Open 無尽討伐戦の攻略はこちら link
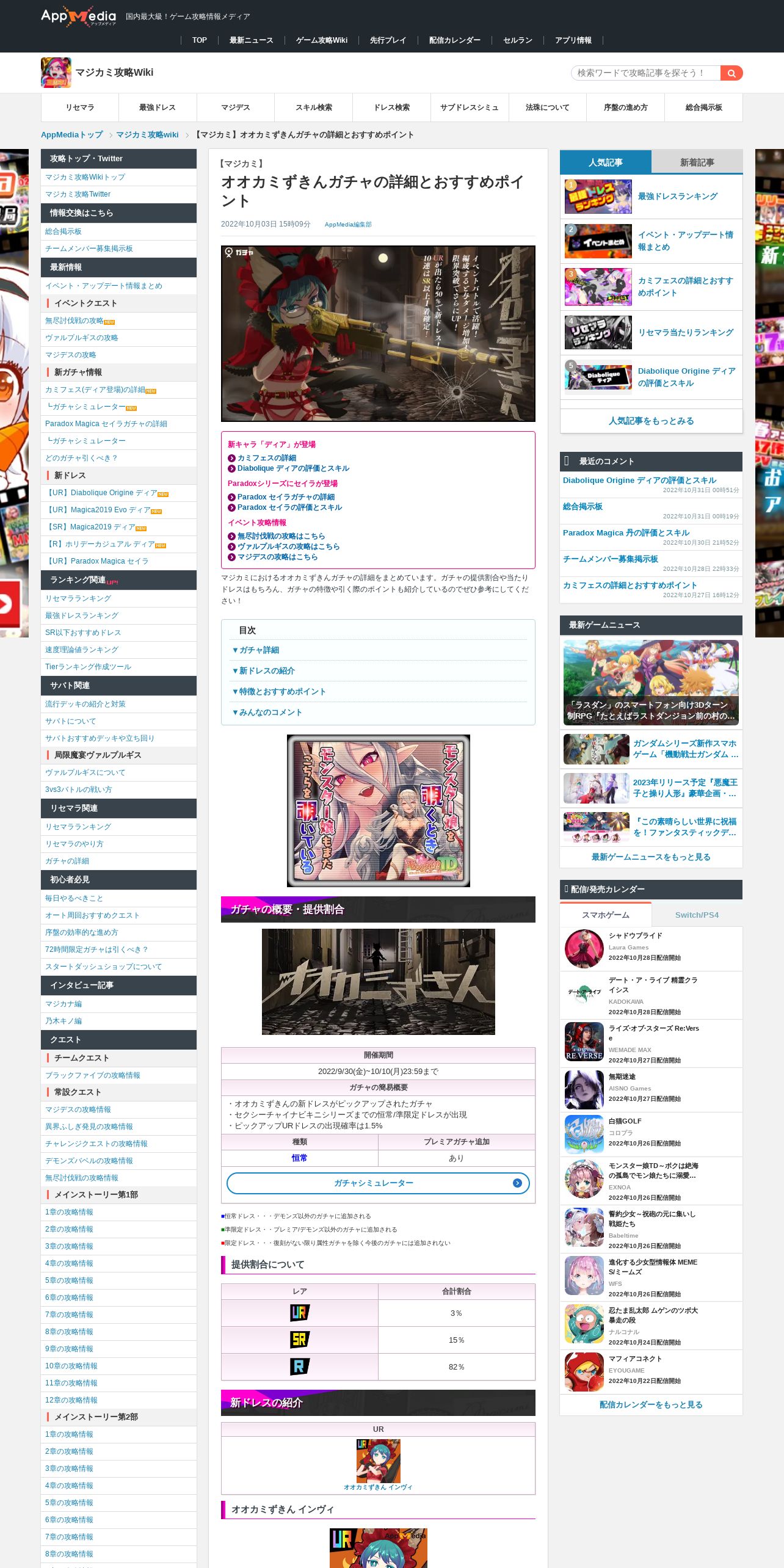Image resolution: width=784 pixels, height=1568 pixels. point(281,536)
